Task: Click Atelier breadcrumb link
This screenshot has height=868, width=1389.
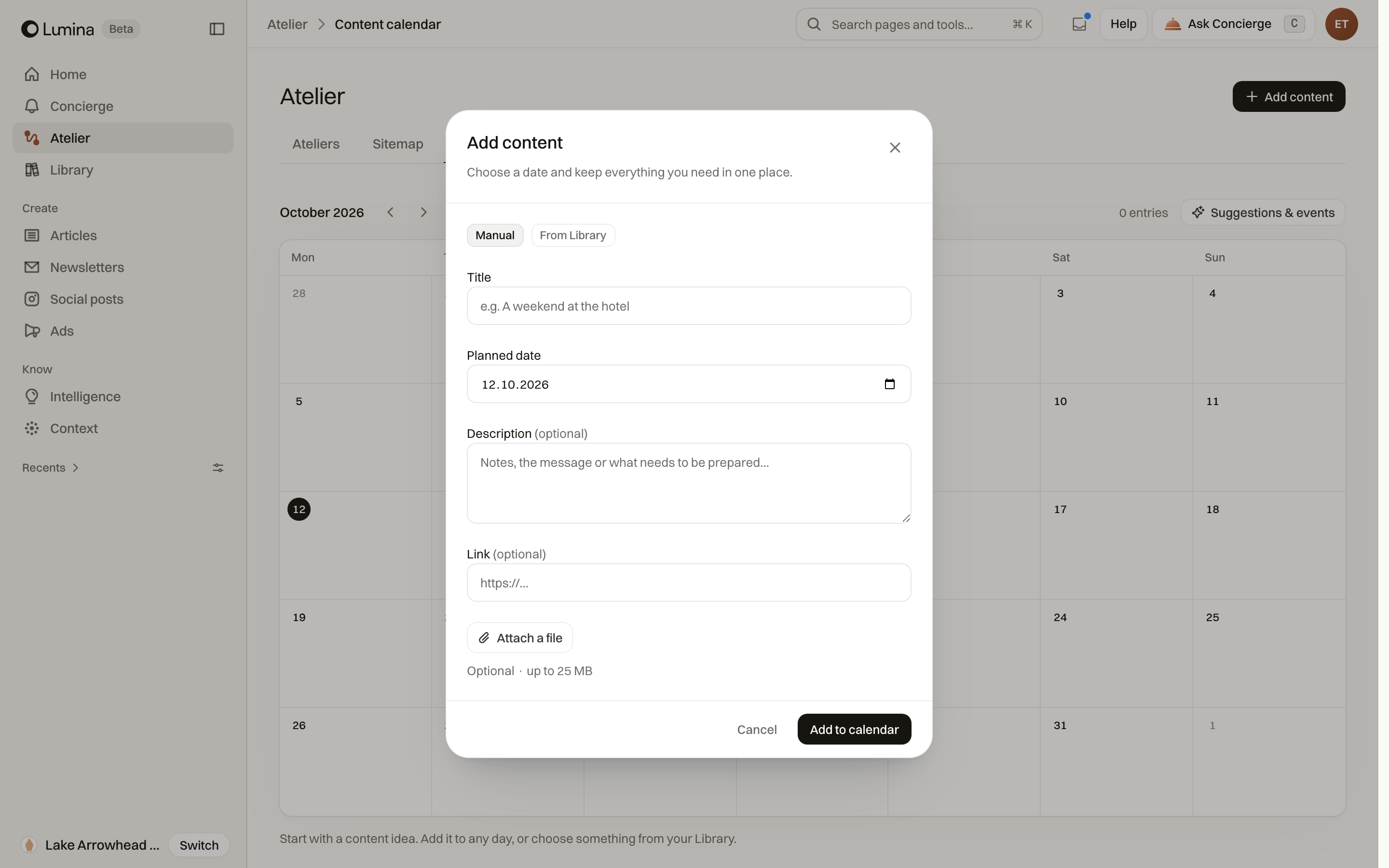Action: [x=287, y=24]
